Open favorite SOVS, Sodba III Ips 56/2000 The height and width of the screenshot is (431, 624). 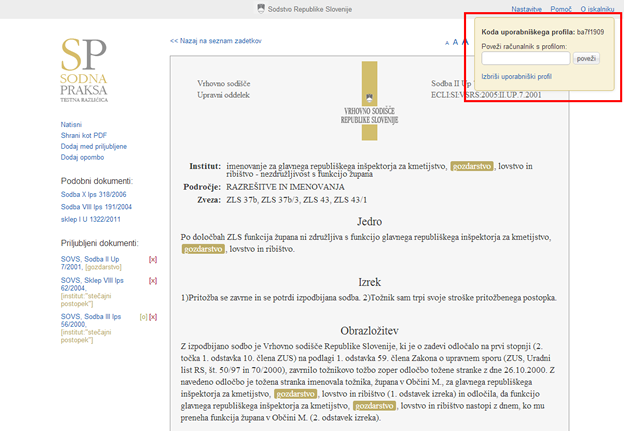[91, 320]
